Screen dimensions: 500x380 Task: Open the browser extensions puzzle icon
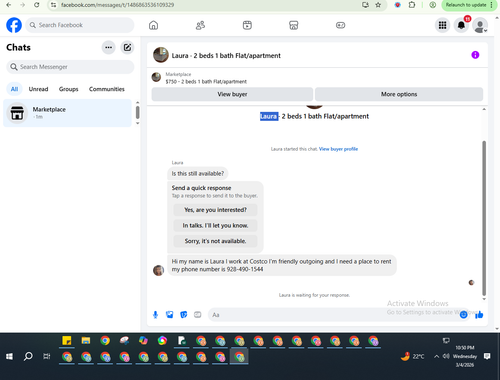[x=412, y=5]
